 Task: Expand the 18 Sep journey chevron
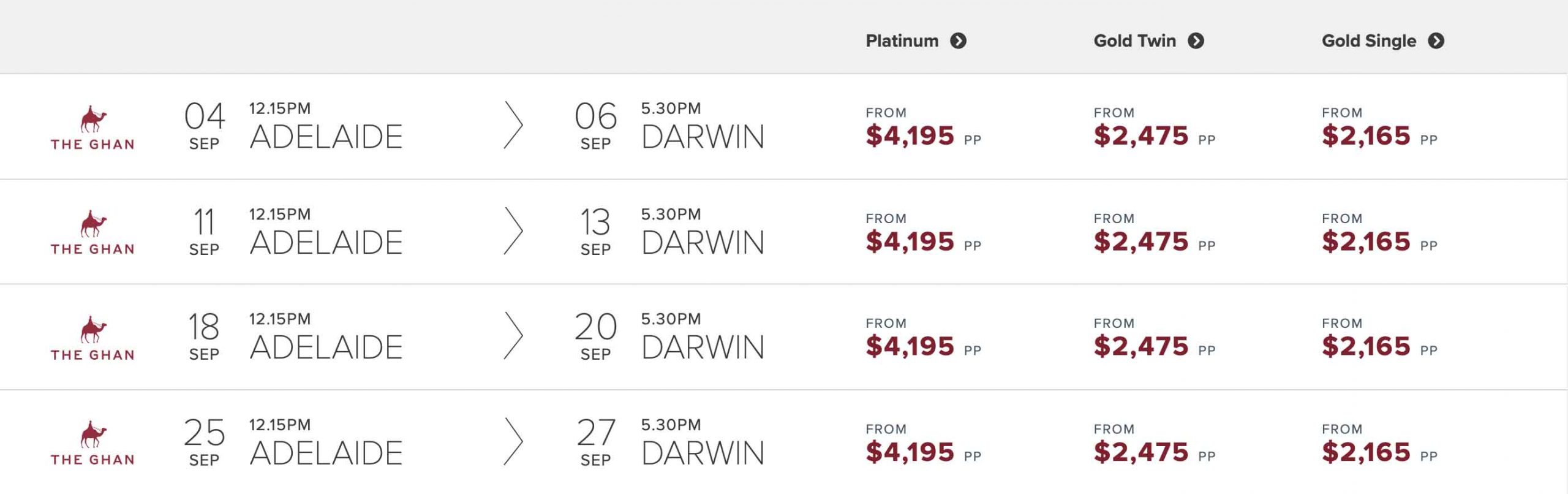513,336
